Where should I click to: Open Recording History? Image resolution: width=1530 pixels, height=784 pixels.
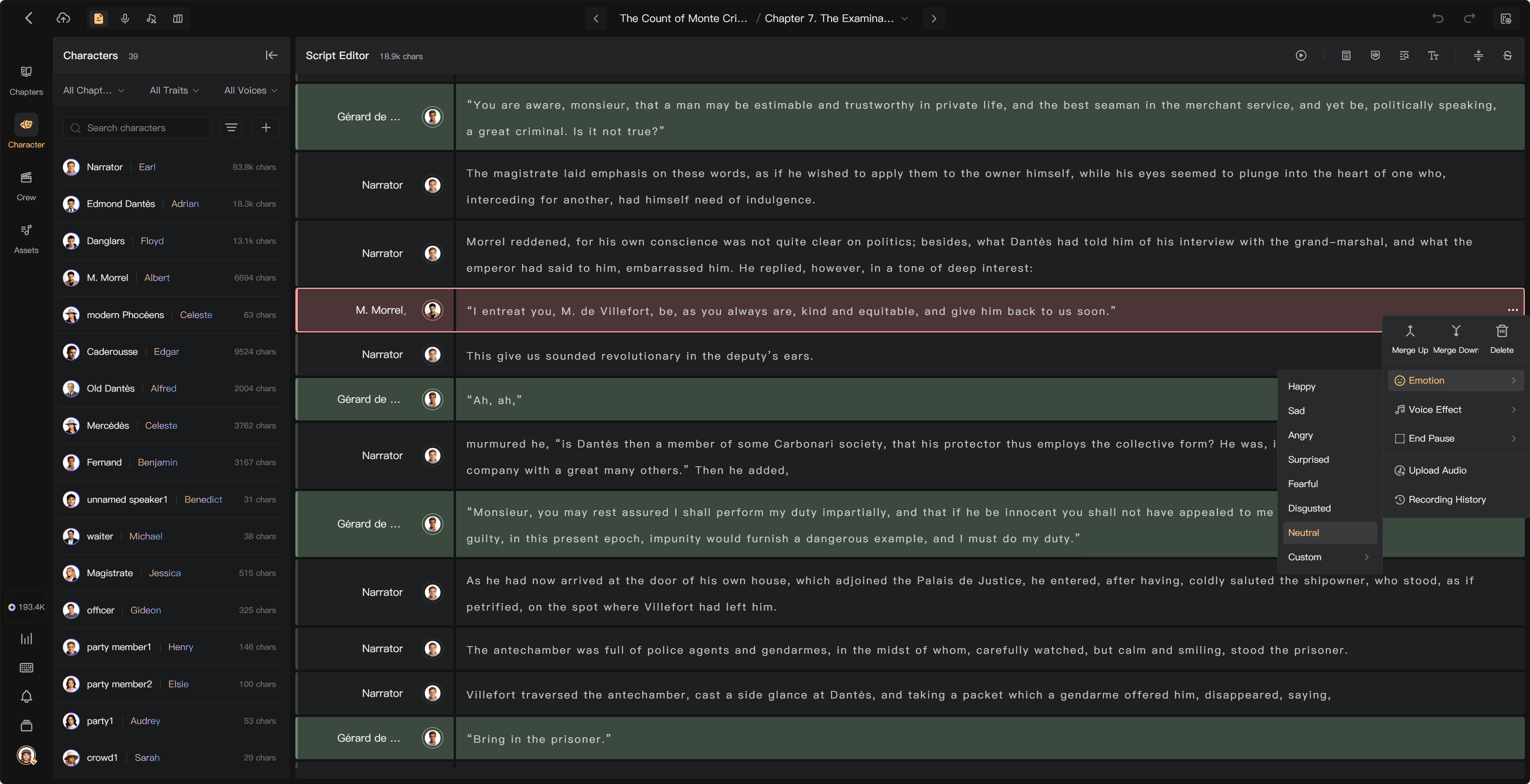click(x=1455, y=499)
